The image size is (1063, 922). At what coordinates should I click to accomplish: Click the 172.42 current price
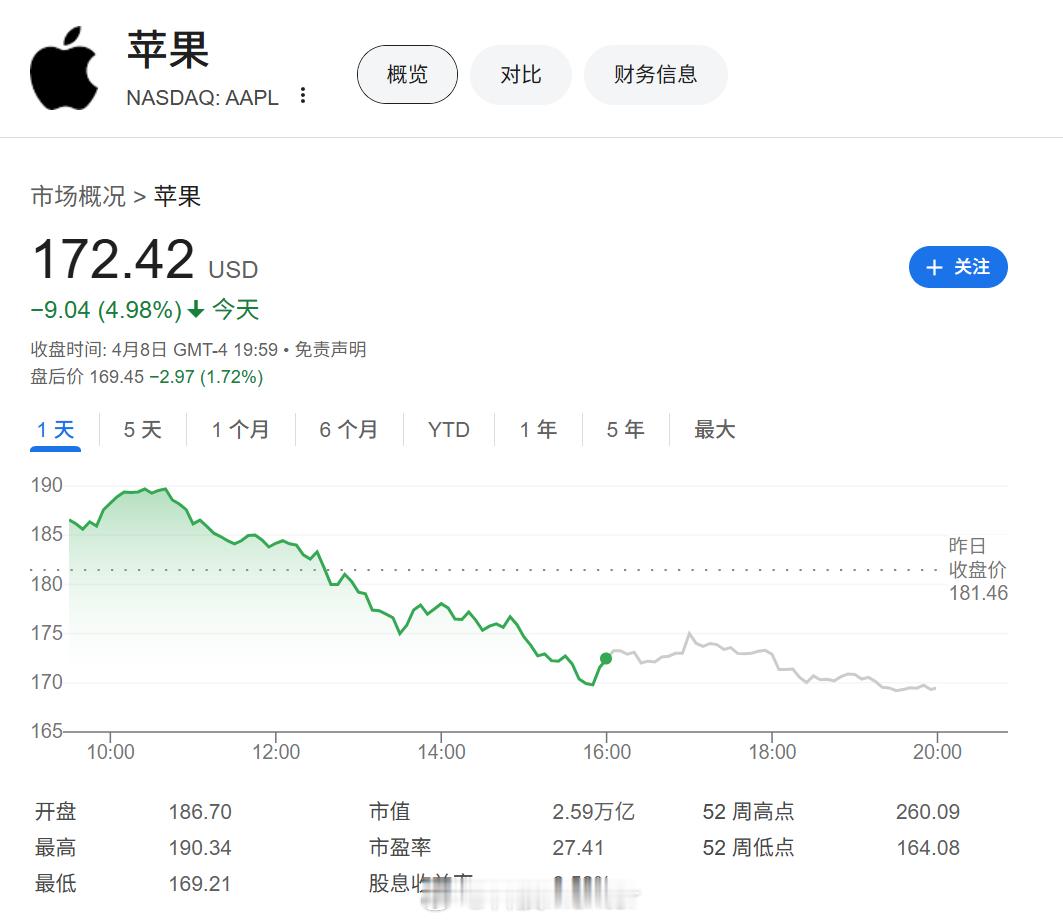(113, 259)
